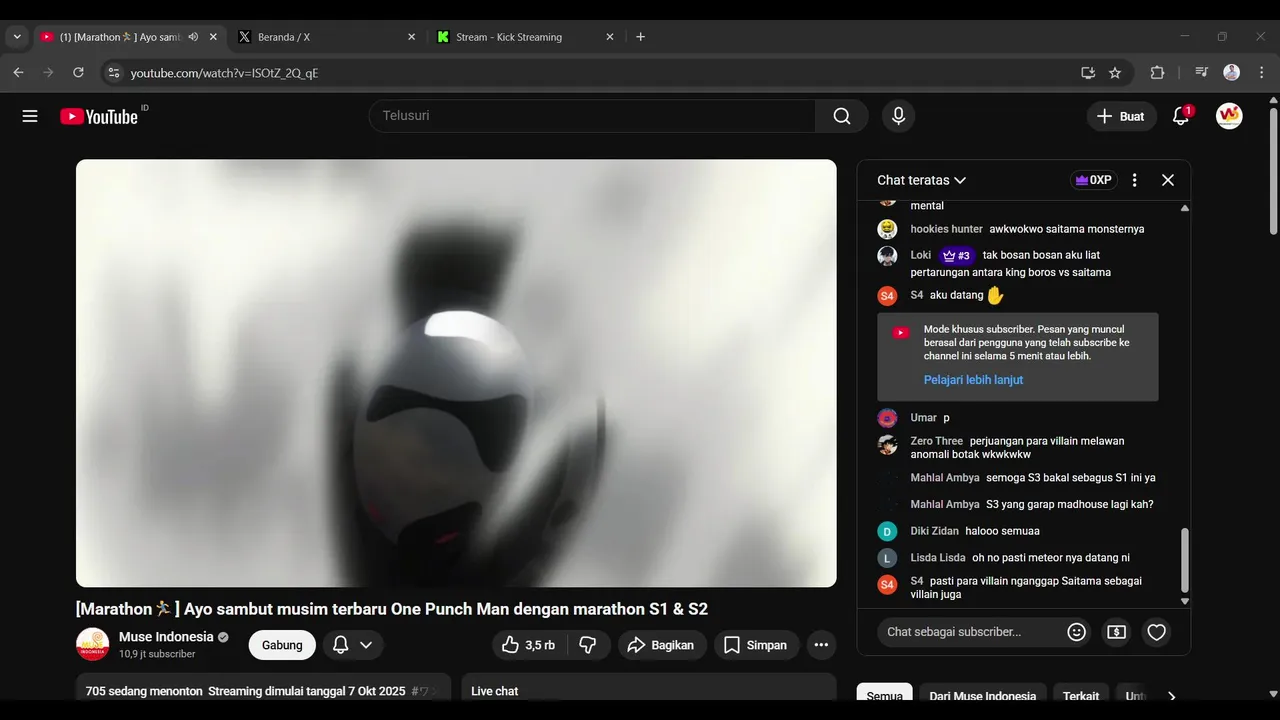The width and height of the screenshot is (1280, 720).
Task: Click the Live chat description heading
Action: [x=495, y=691]
